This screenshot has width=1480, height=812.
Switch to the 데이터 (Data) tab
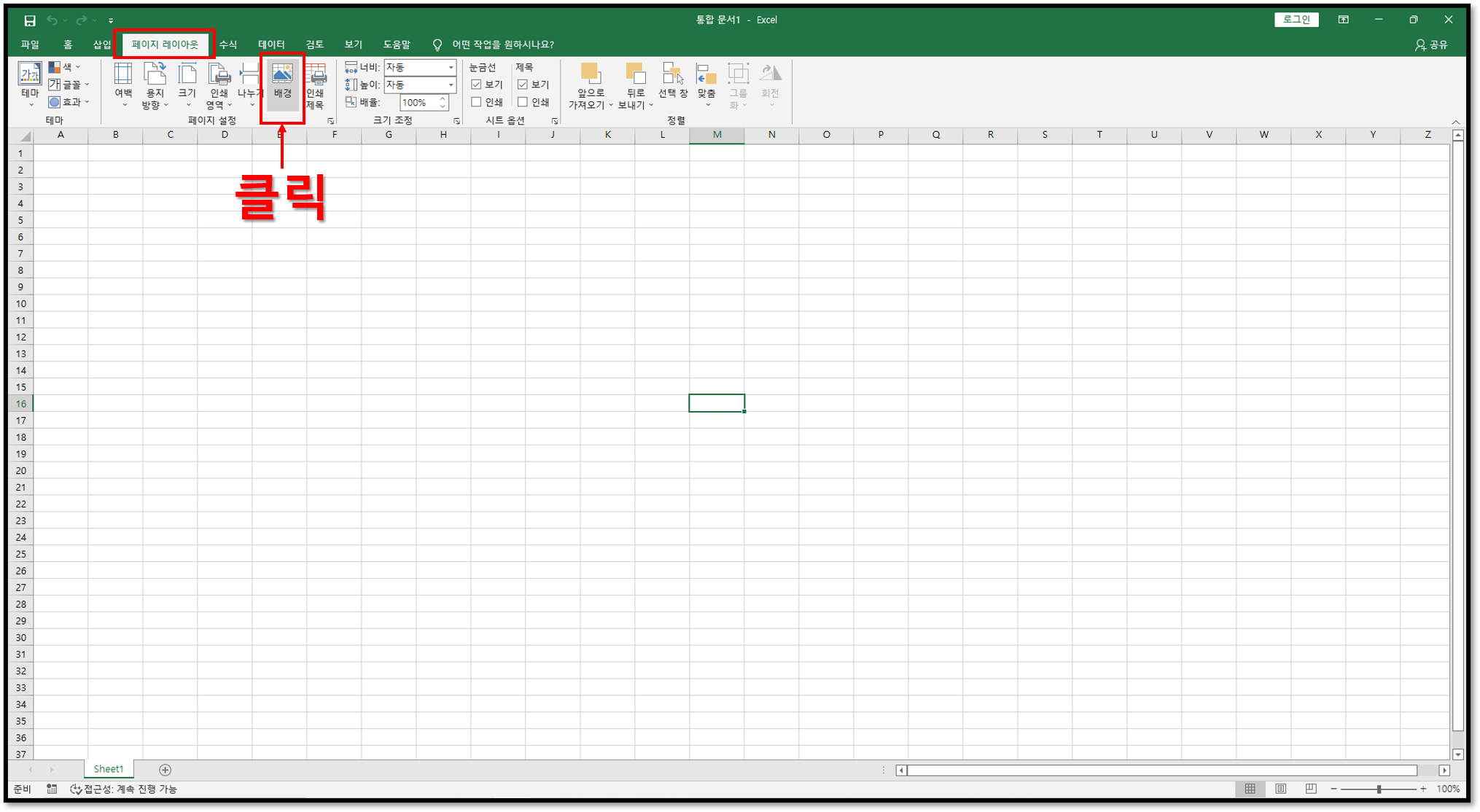click(271, 44)
